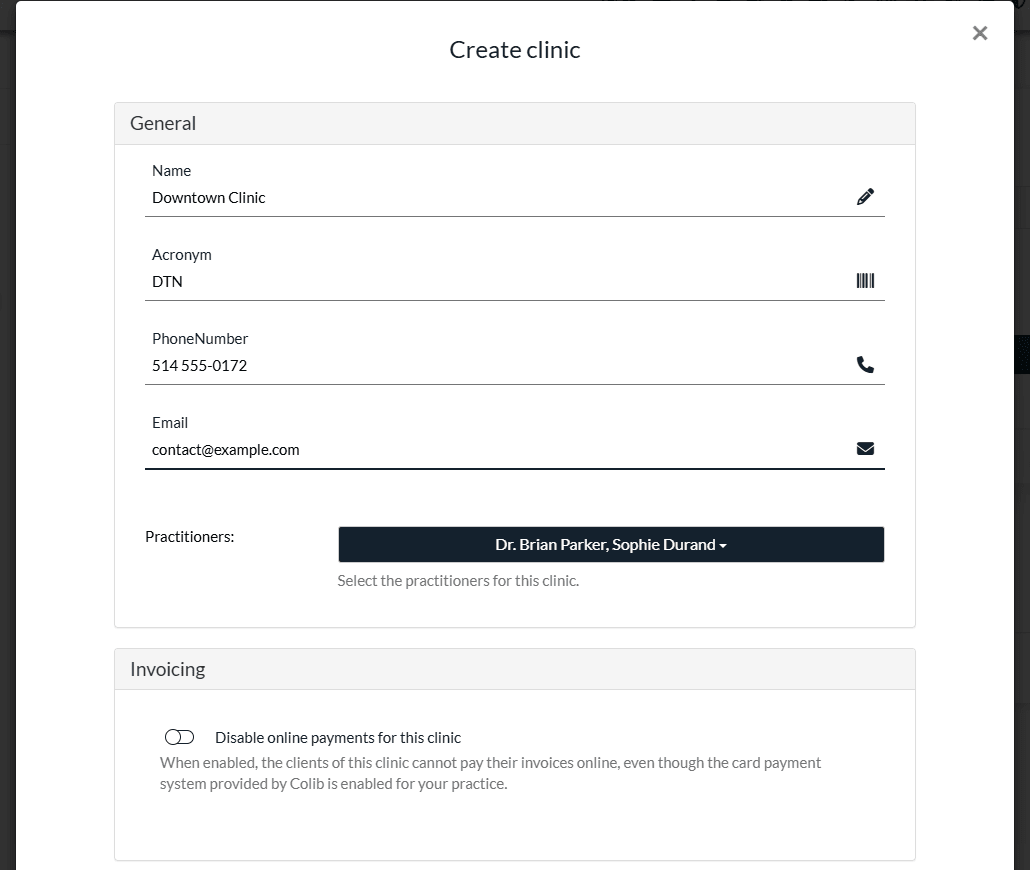Image resolution: width=1030 pixels, height=870 pixels.
Task: Toggle Disable online payments switch
Action: click(179, 737)
